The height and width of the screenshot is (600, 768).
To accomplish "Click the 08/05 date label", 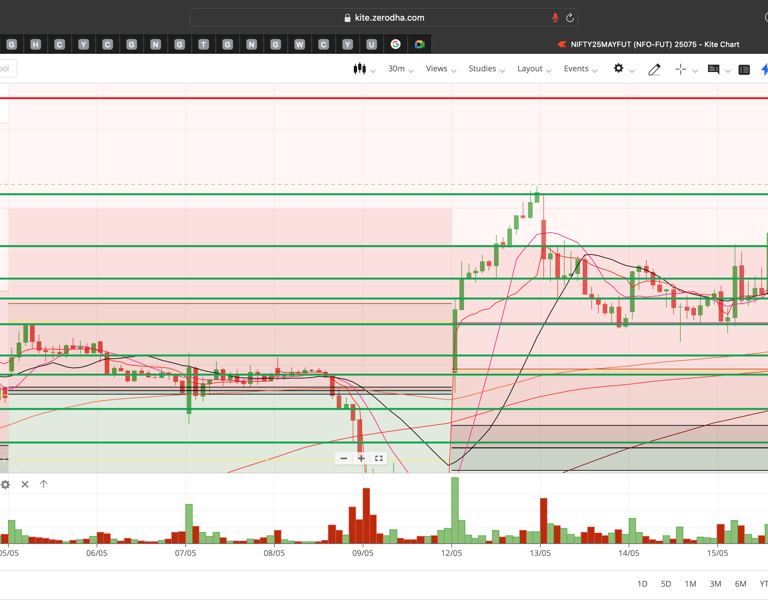I will (274, 553).
